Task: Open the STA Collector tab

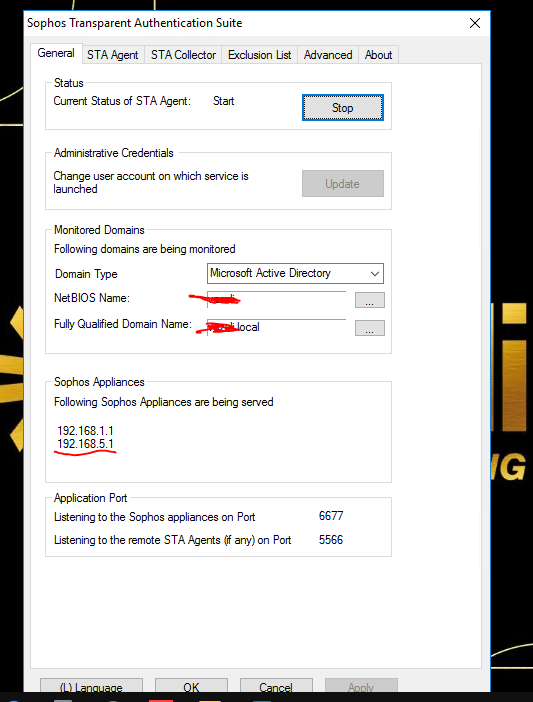Action: pos(183,55)
